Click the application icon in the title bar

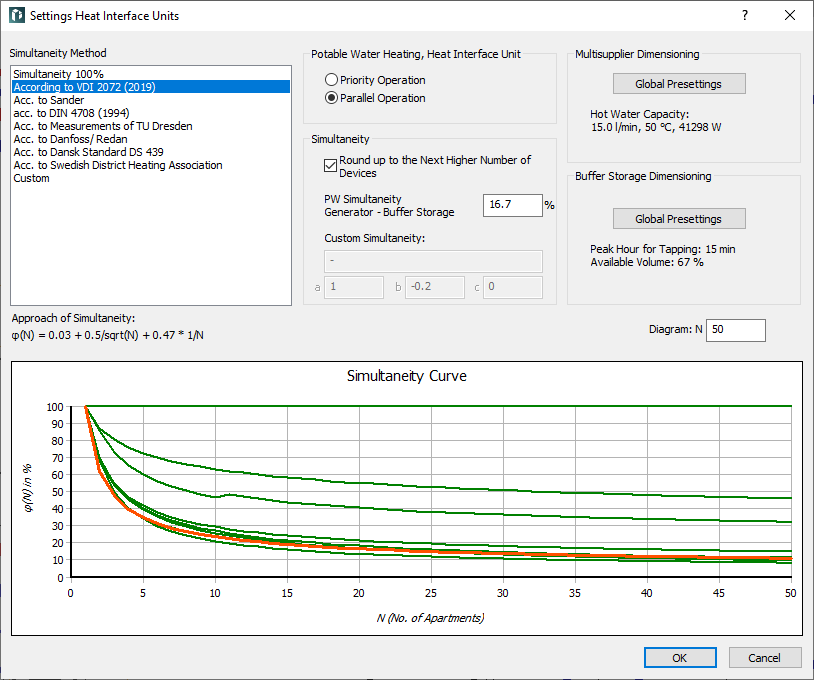click(x=17, y=15)
